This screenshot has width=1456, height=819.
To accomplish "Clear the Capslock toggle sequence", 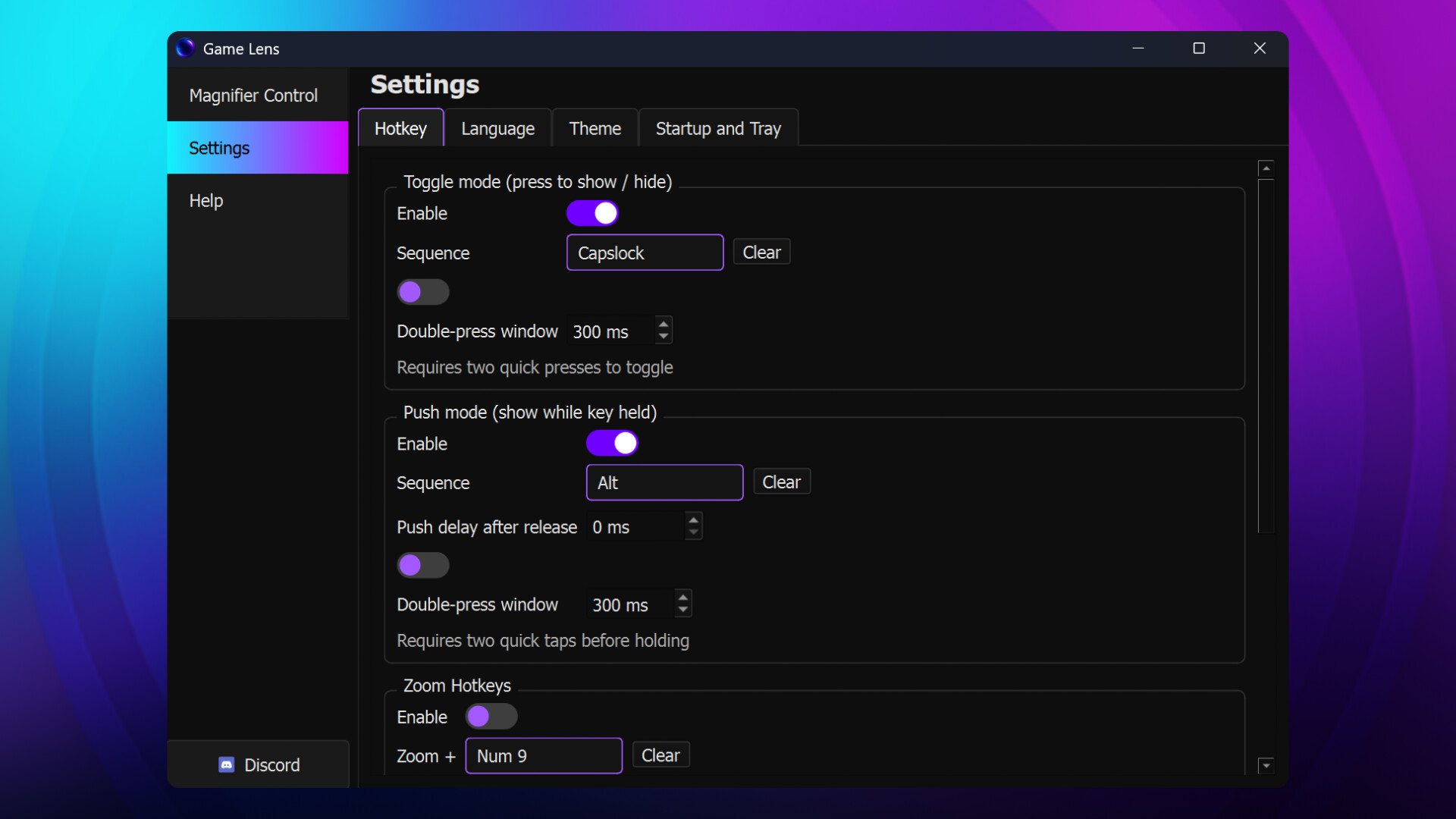I will coord(761,252).
